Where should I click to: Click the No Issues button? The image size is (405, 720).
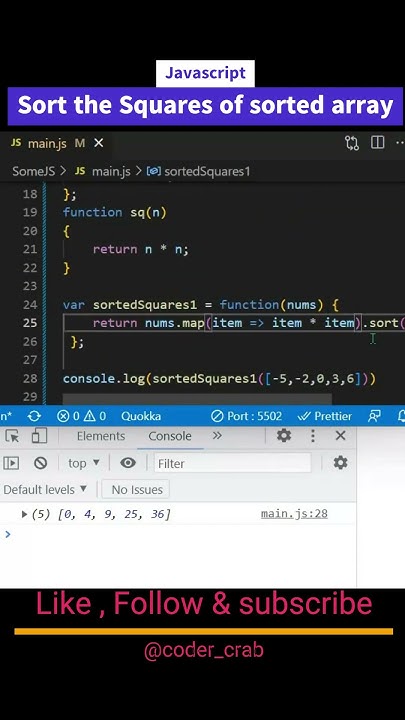(136, 489)
